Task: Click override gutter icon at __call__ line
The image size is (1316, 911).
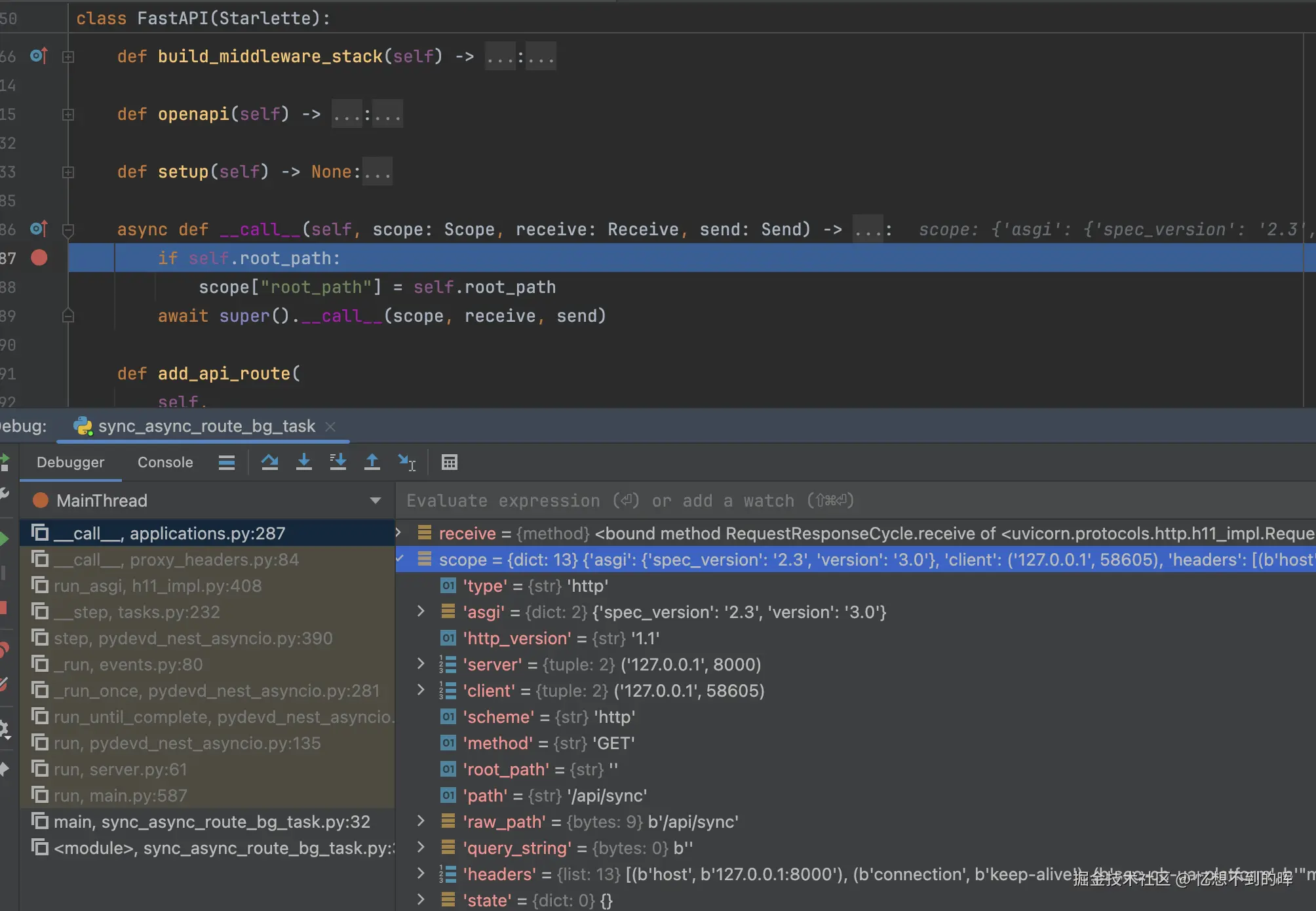Action: [x=38, y=229]
